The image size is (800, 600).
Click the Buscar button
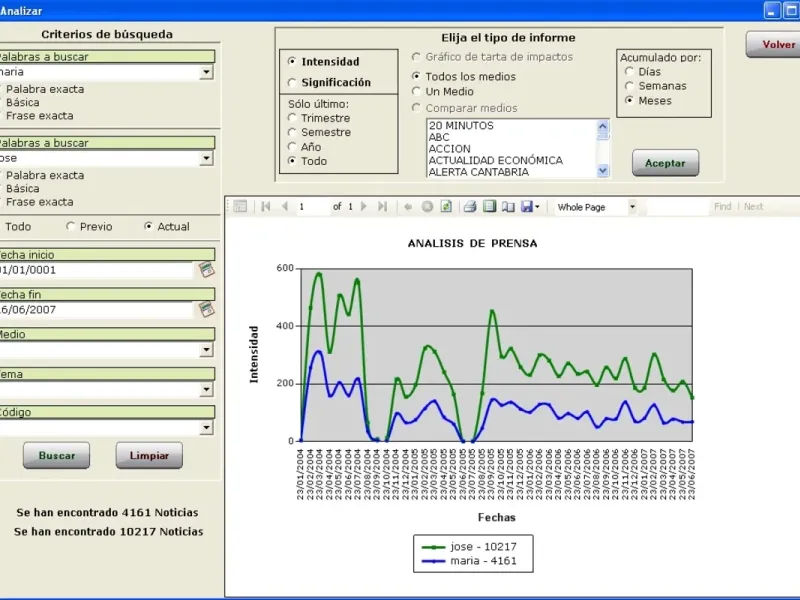[57, 456]
